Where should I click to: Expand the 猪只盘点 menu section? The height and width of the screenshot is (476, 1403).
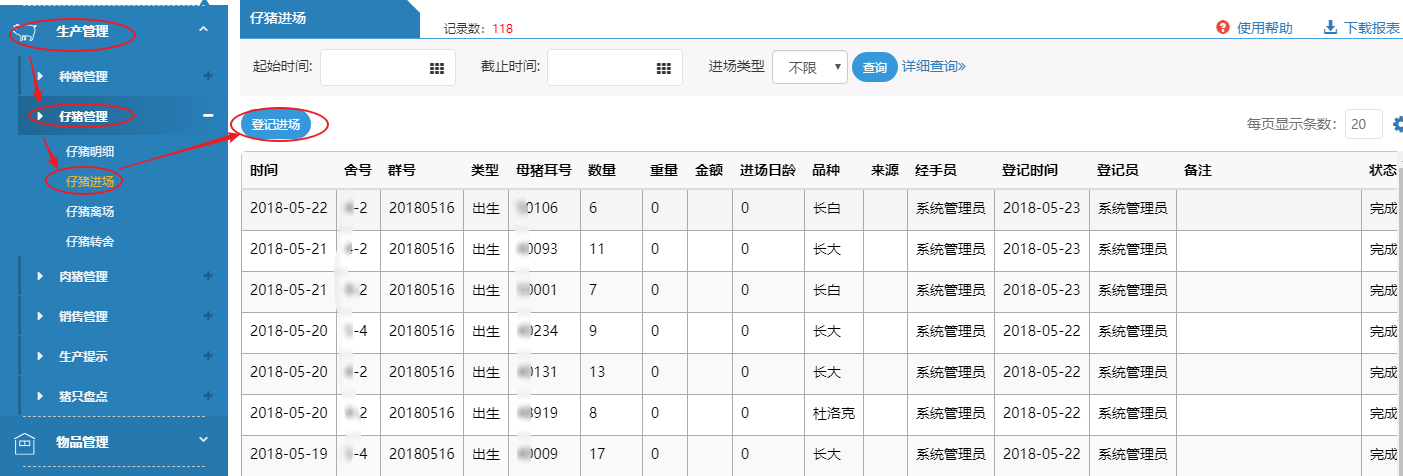point(83,397)
